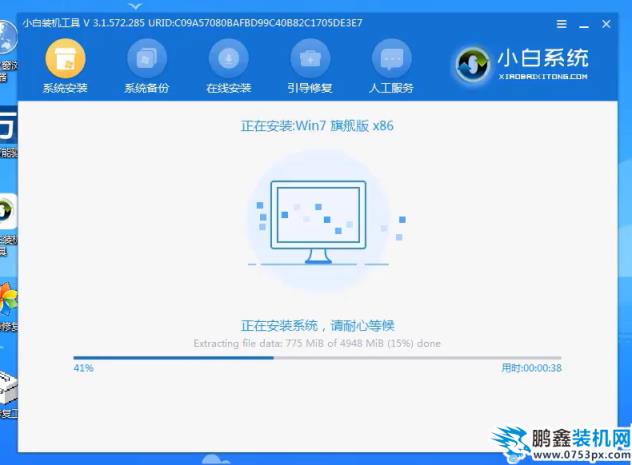Click the 在线安装 tab label
The height and width of the screenshot is (465, 632).
point(229,88)
